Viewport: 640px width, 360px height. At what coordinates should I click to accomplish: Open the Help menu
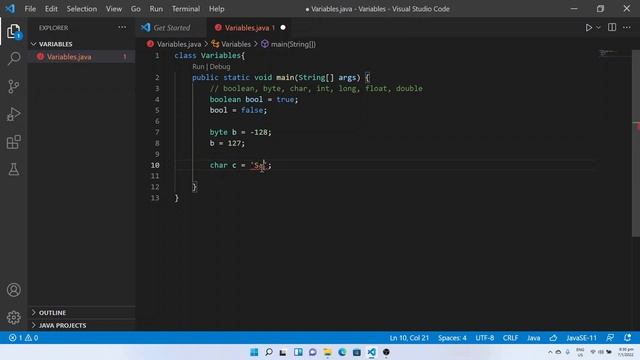point(216,9)
